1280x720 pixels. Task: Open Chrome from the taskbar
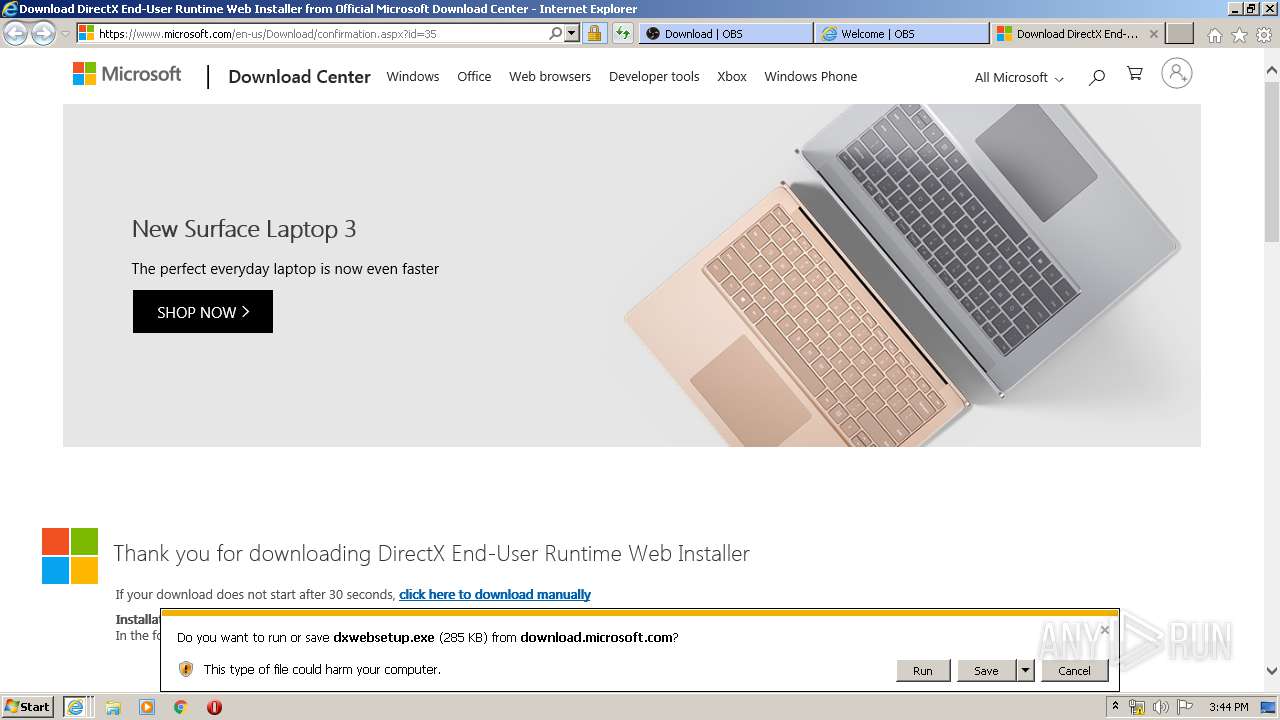[x=181, y=707]
